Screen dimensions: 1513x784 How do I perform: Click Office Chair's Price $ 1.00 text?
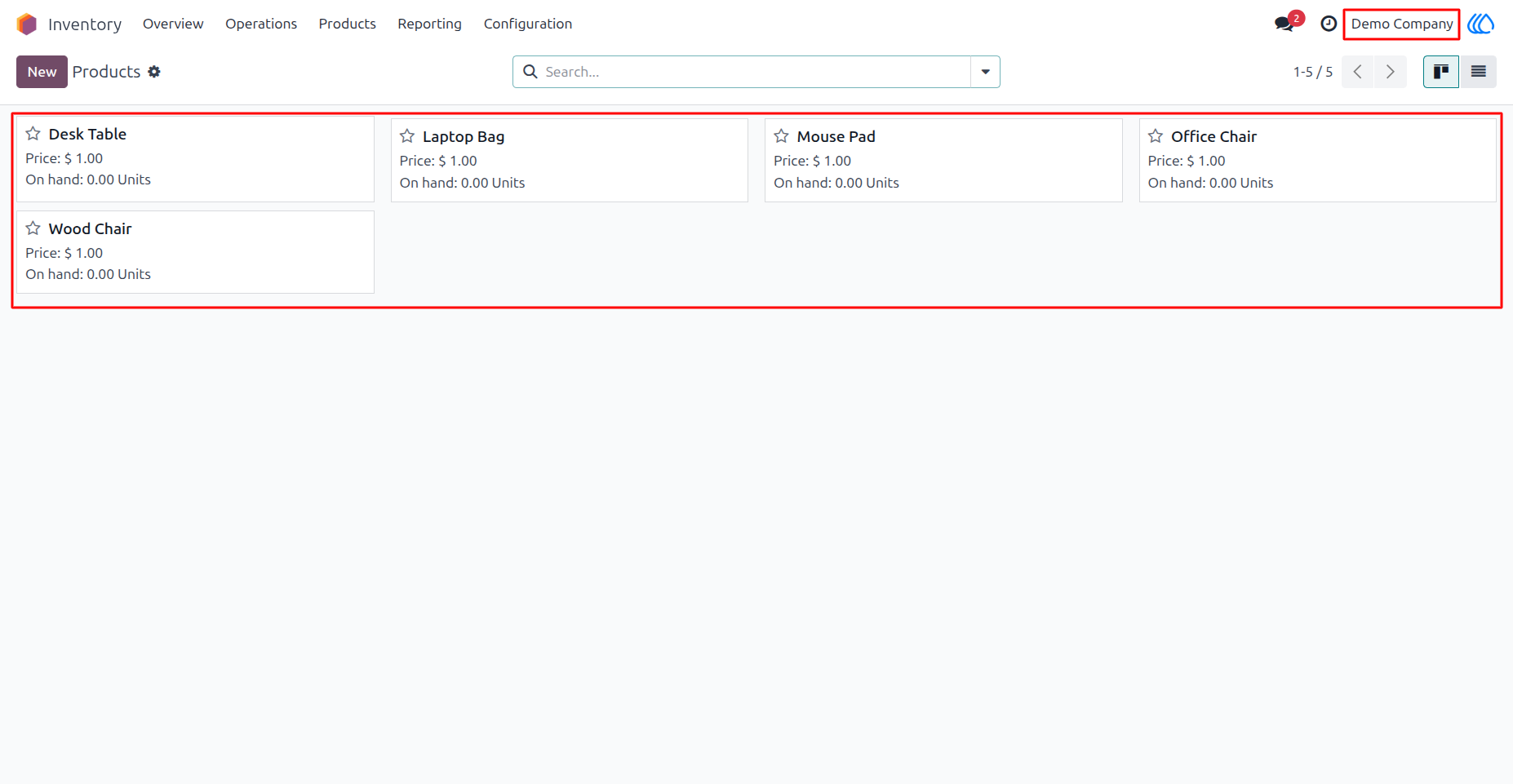coord(1187,161)
